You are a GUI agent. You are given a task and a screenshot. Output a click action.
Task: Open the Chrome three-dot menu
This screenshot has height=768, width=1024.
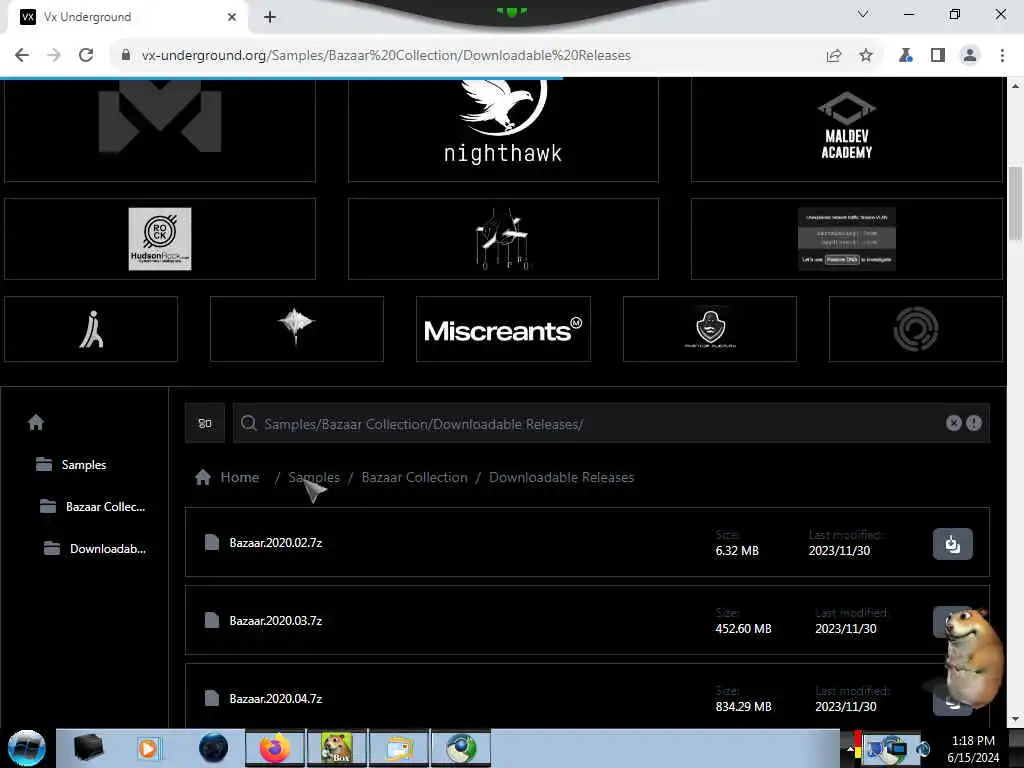tap(1002, 56)
